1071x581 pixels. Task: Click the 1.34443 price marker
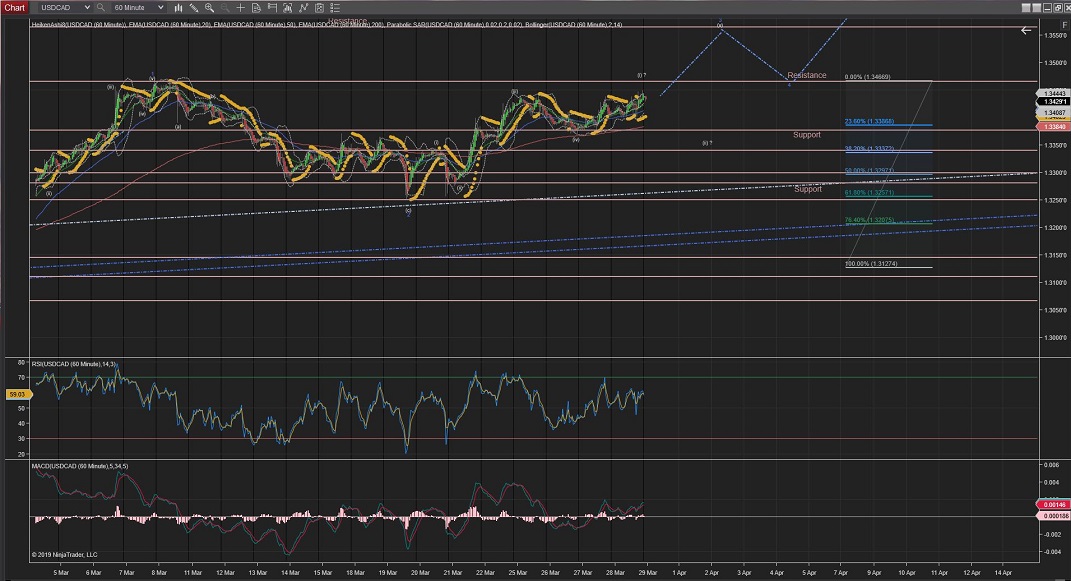[1051, 93]
